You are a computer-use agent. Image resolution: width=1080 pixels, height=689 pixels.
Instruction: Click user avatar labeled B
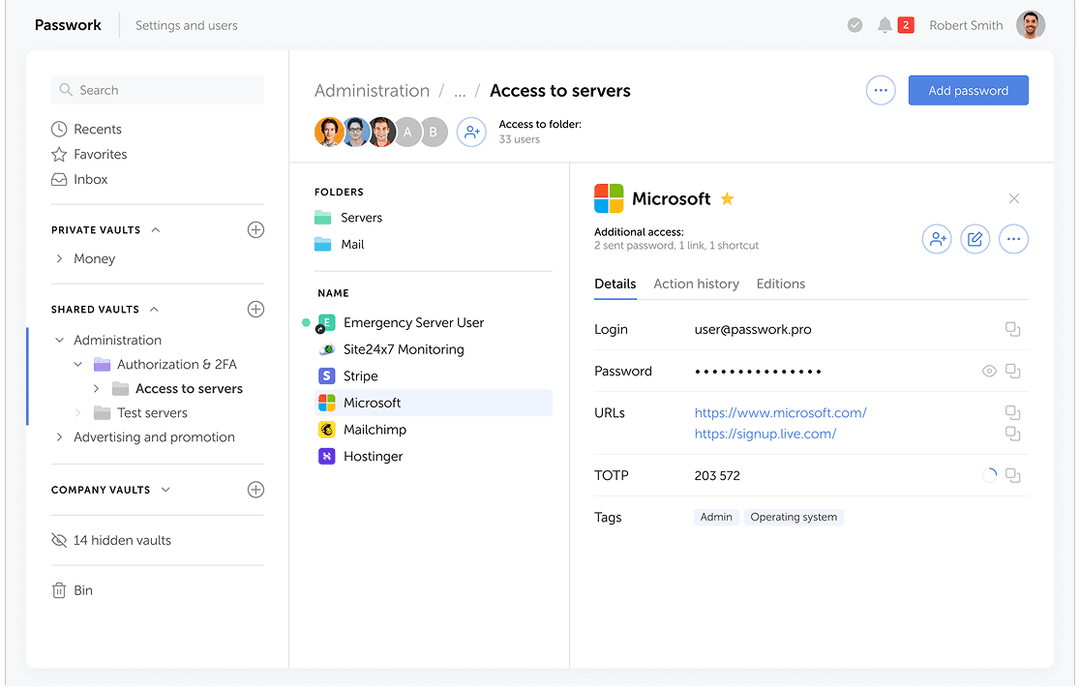pyautogui.click(x=433, y=132)
